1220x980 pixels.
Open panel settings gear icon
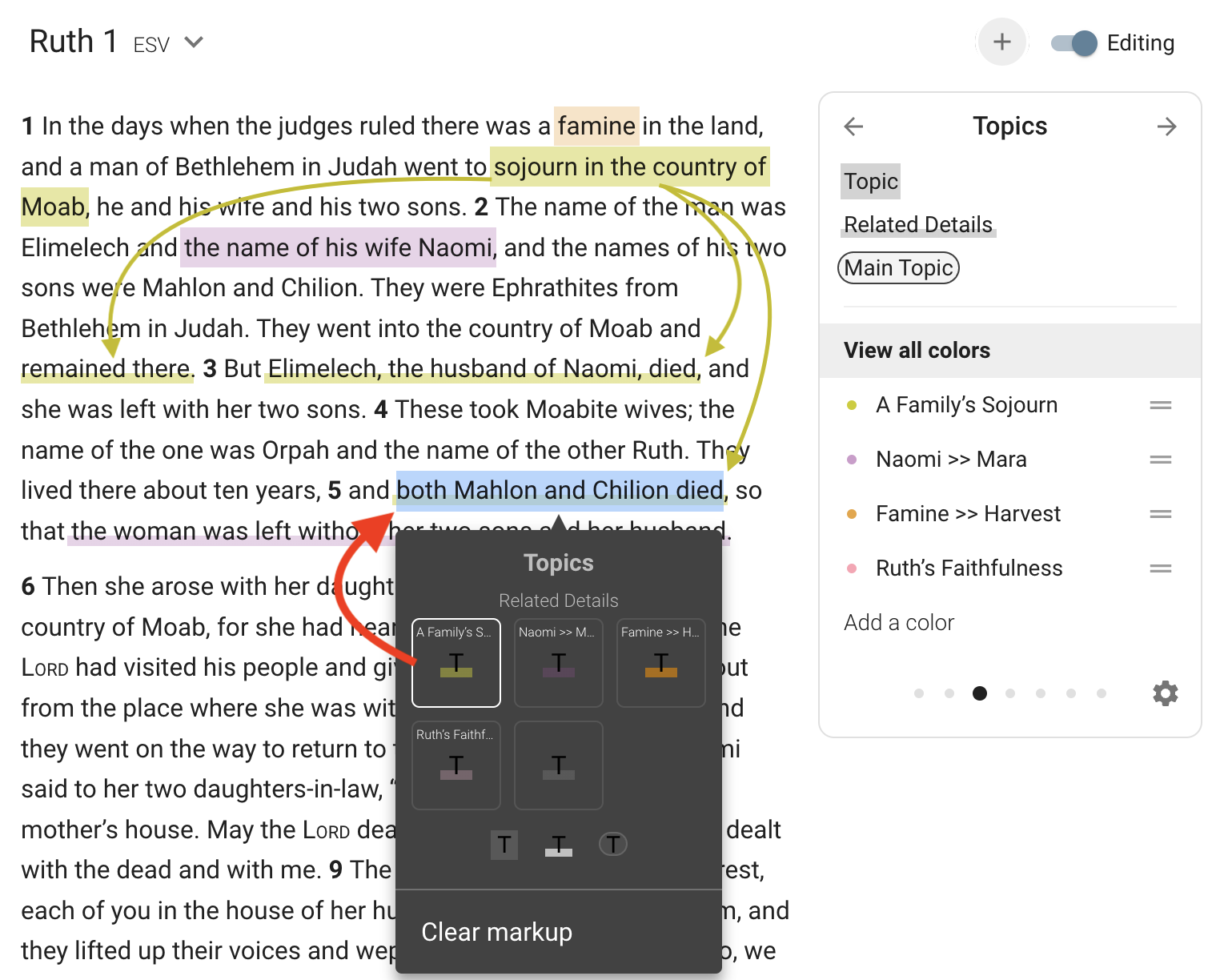tap(1166, 693)
